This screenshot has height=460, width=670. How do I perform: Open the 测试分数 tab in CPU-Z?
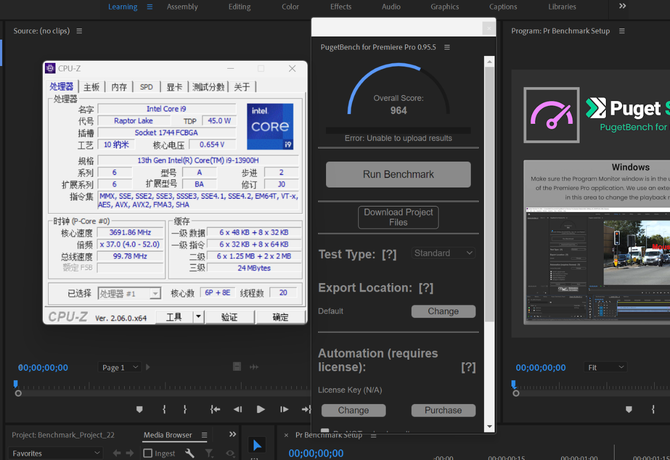[209, 87]
